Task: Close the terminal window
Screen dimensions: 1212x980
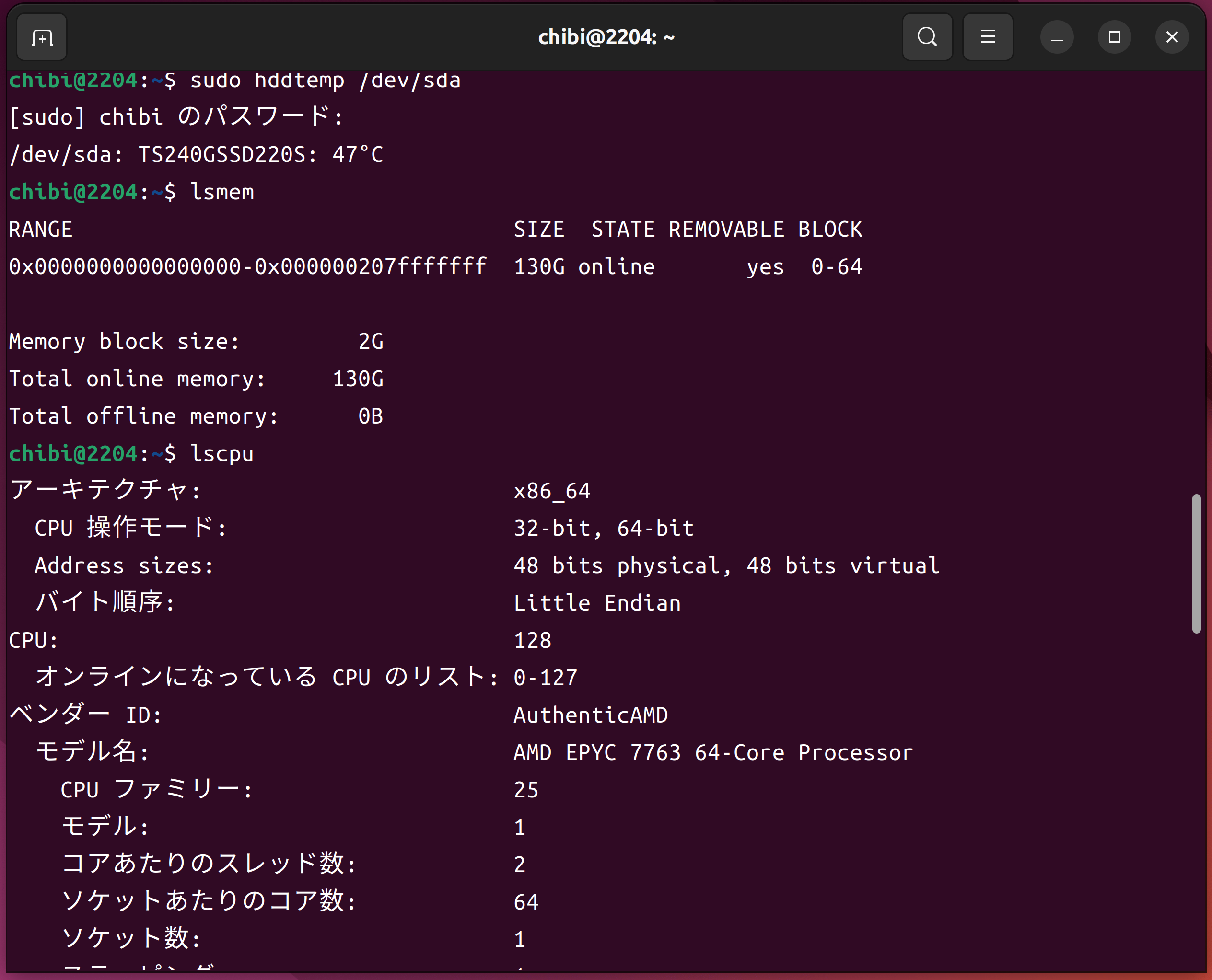Action: pyautogui.click(x=1172, y=38)
